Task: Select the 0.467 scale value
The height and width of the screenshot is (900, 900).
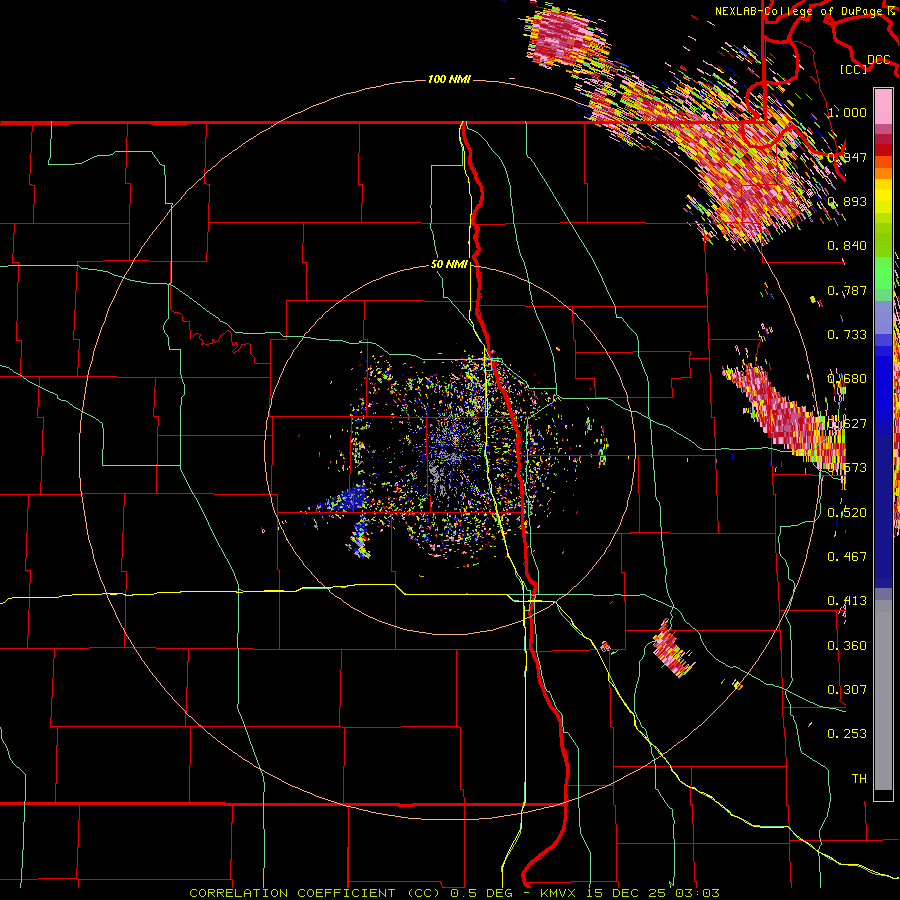Action: pyautogui.click(x=847, y=557)
